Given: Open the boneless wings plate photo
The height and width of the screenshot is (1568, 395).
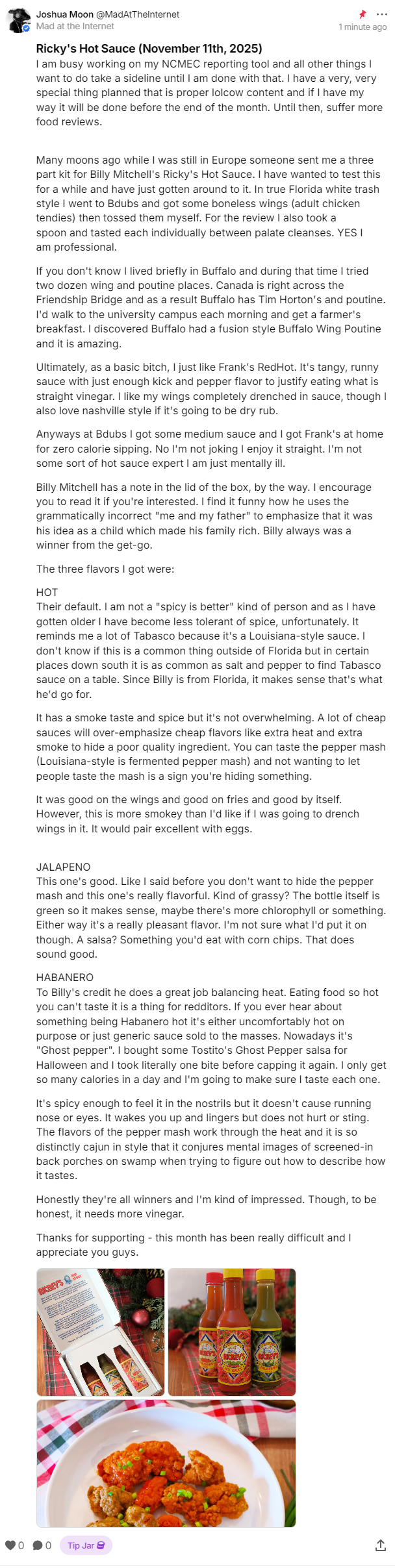Looking at the screenshot, I should [166, 1463].
